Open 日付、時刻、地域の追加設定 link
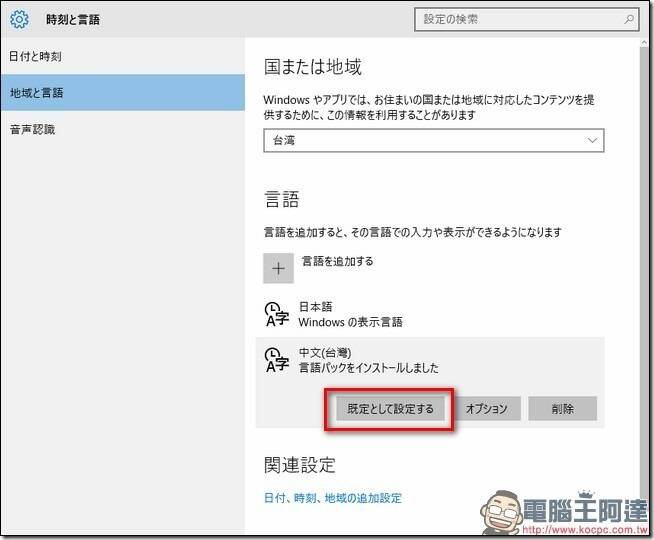 click(333, 498)
